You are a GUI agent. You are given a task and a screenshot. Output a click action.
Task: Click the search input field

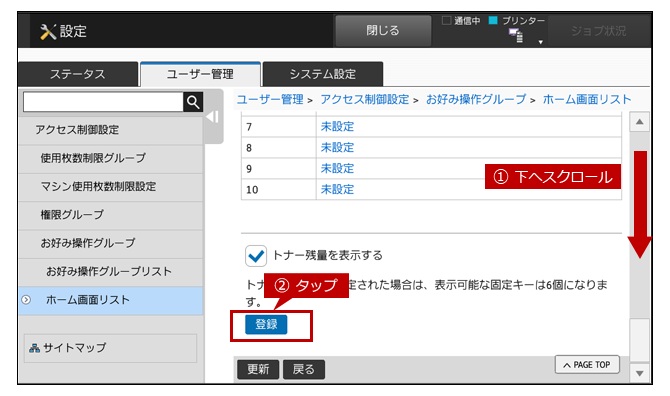103,102
